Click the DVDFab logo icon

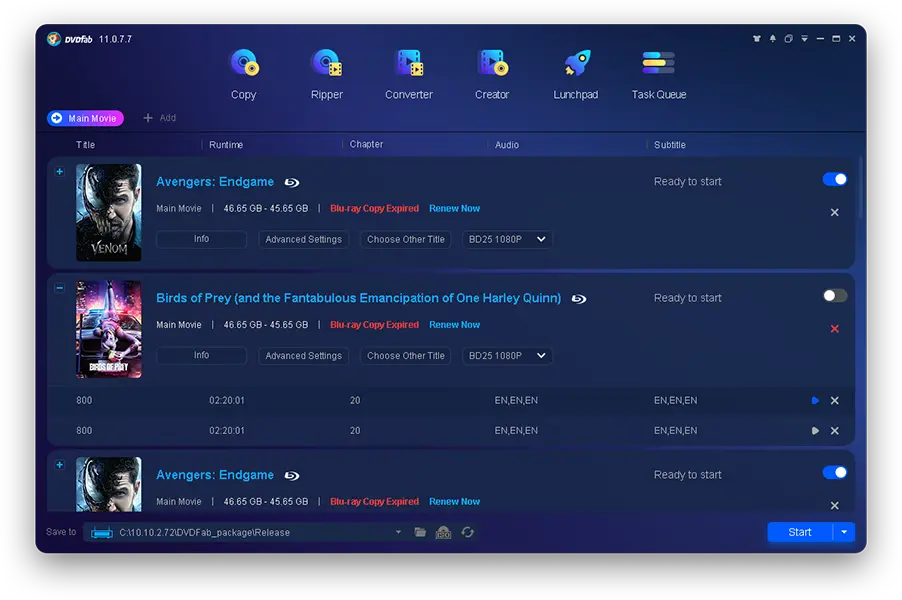click(x=54, y=39)
